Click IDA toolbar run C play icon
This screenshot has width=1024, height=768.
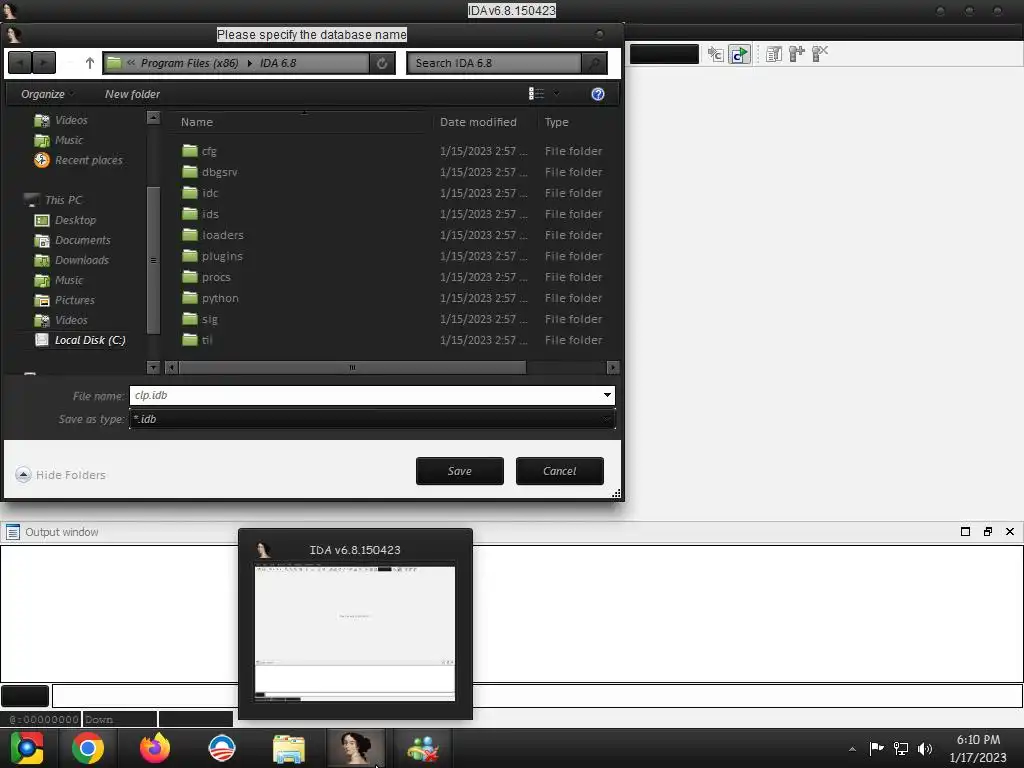coord(739,54)
